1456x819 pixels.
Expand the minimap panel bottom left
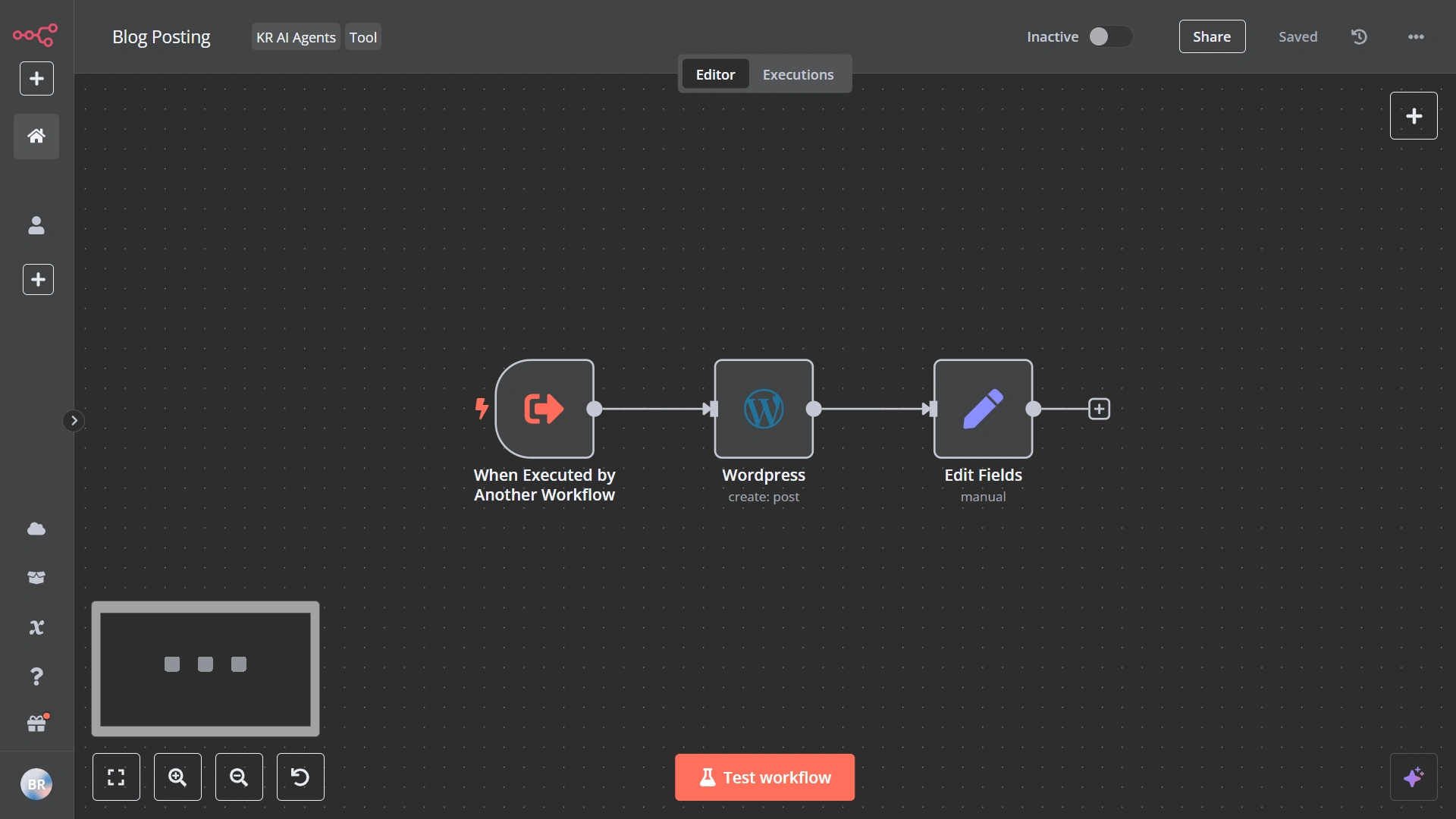tap(206, 668)
